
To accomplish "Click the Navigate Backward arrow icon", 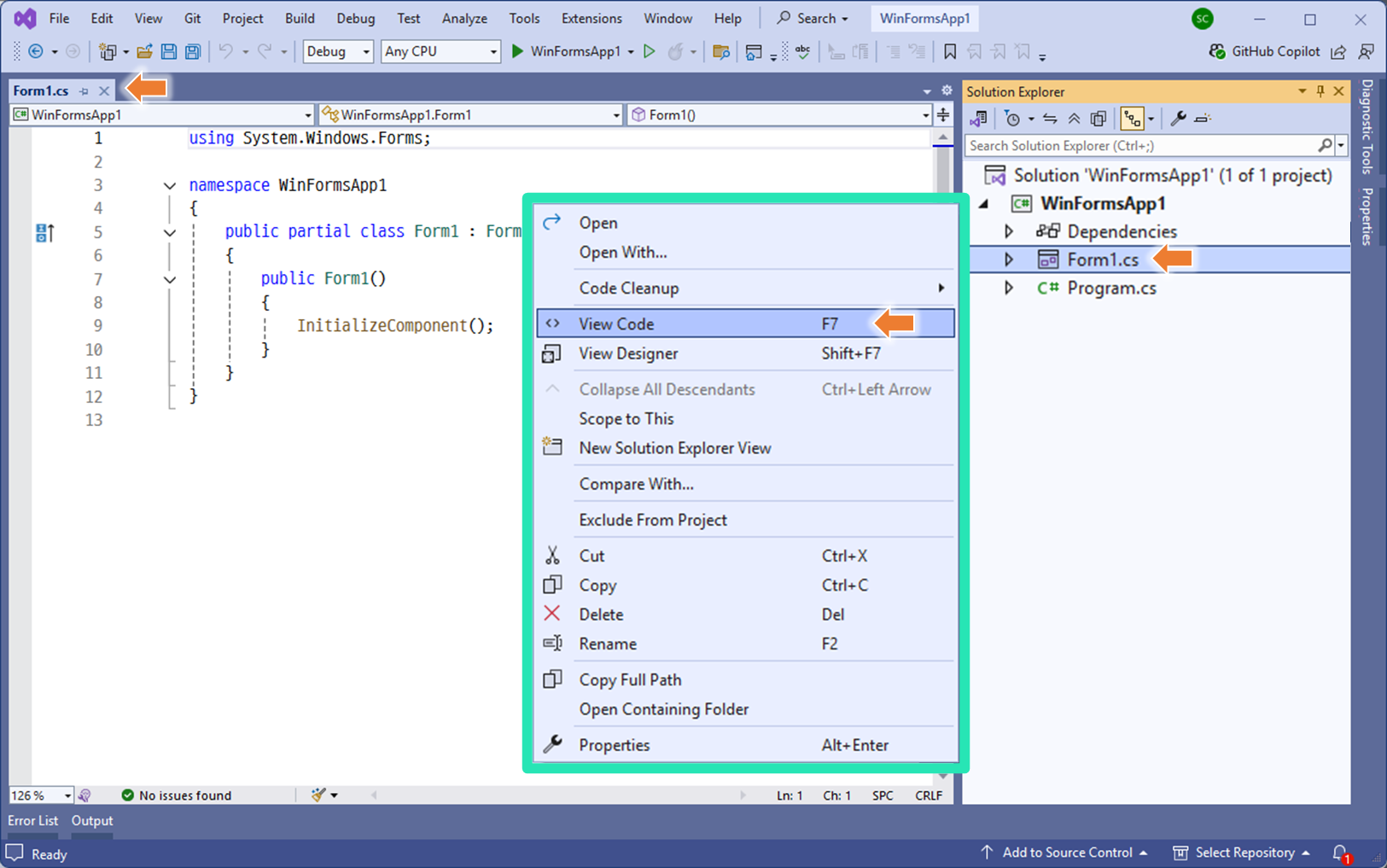I will [36, 51].
